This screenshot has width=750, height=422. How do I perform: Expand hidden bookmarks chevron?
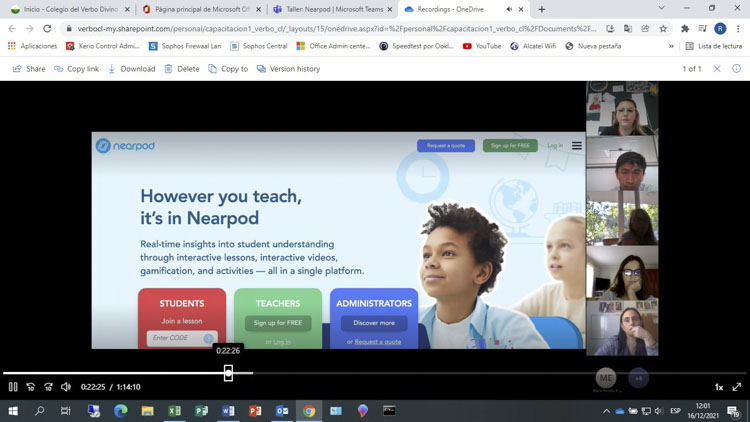pos(671,46)
